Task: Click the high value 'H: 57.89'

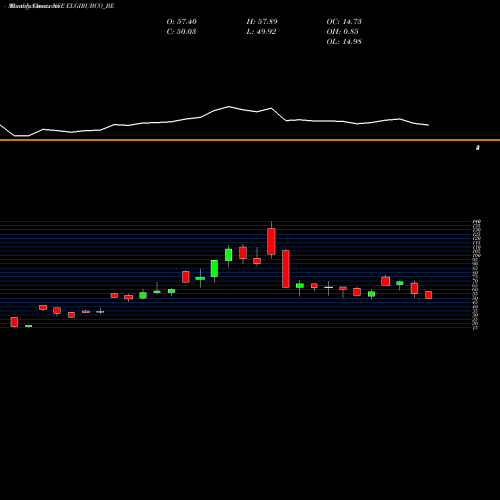Action: coord(262,22)
